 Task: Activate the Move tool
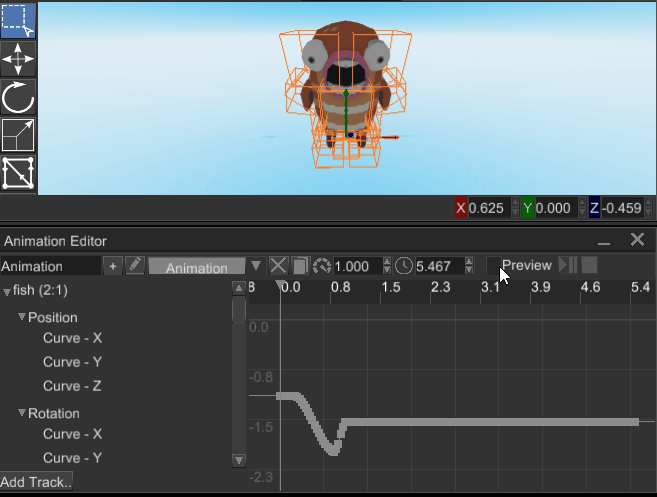coord(19,59)
